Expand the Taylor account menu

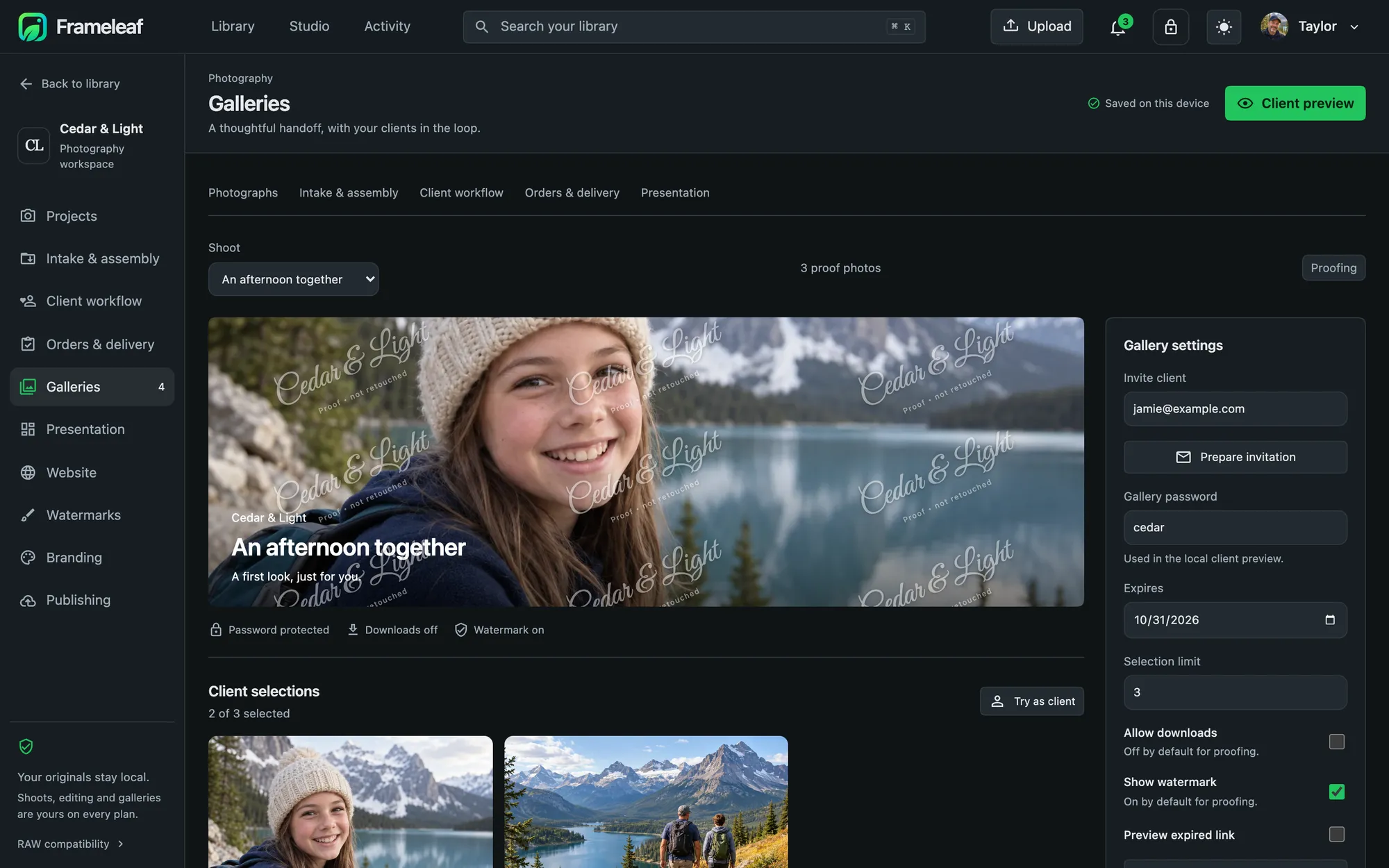pyautogui.click(x=1309, y=26)
